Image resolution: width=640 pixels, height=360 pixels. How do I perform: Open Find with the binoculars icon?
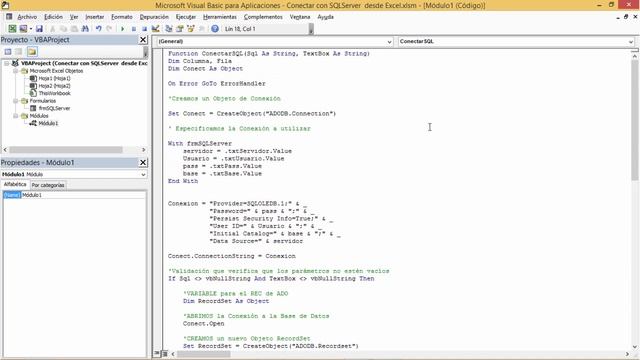pyautogui.click(x=85, y=29)
